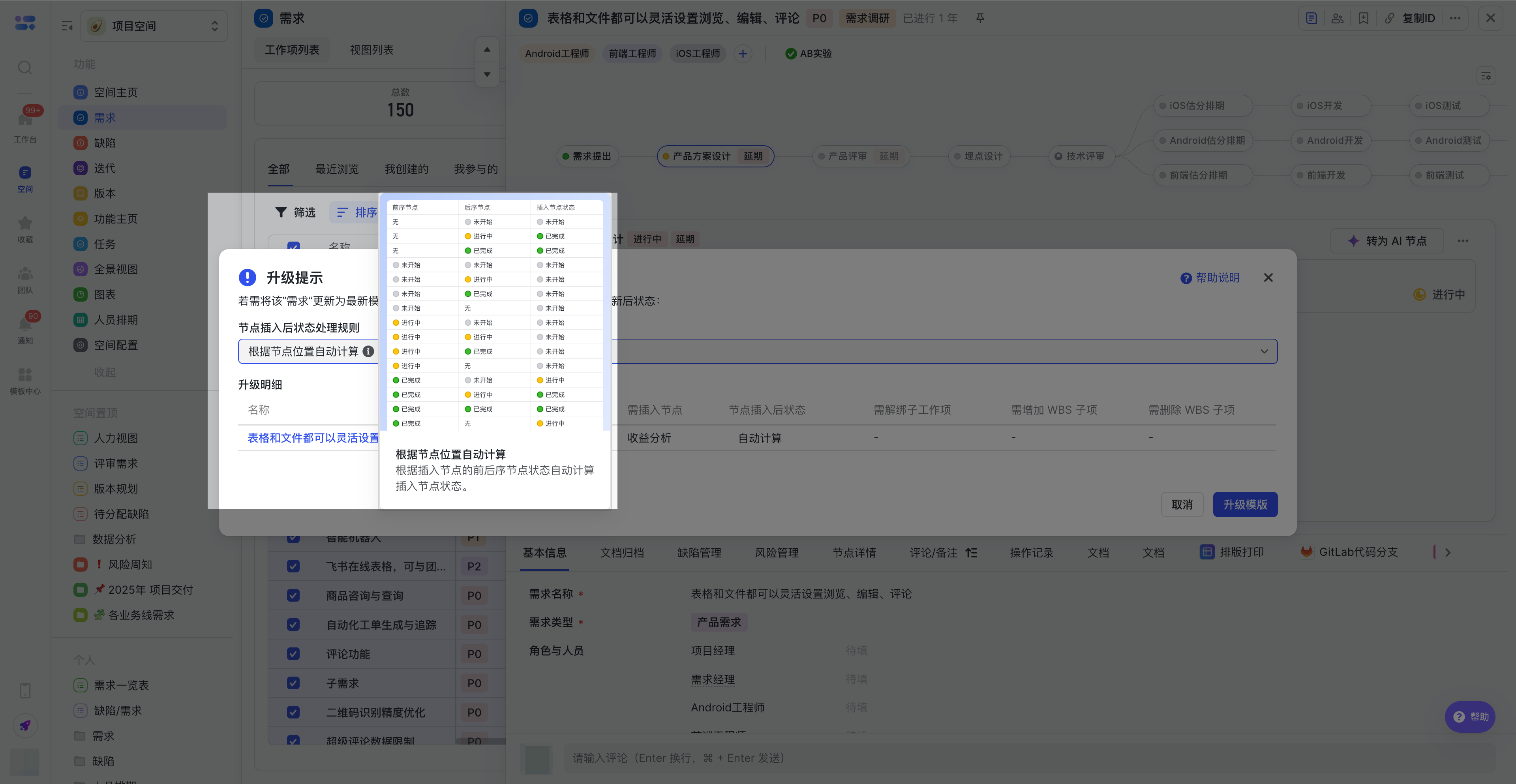Expand the 数据分析 folder

(80, 539)
